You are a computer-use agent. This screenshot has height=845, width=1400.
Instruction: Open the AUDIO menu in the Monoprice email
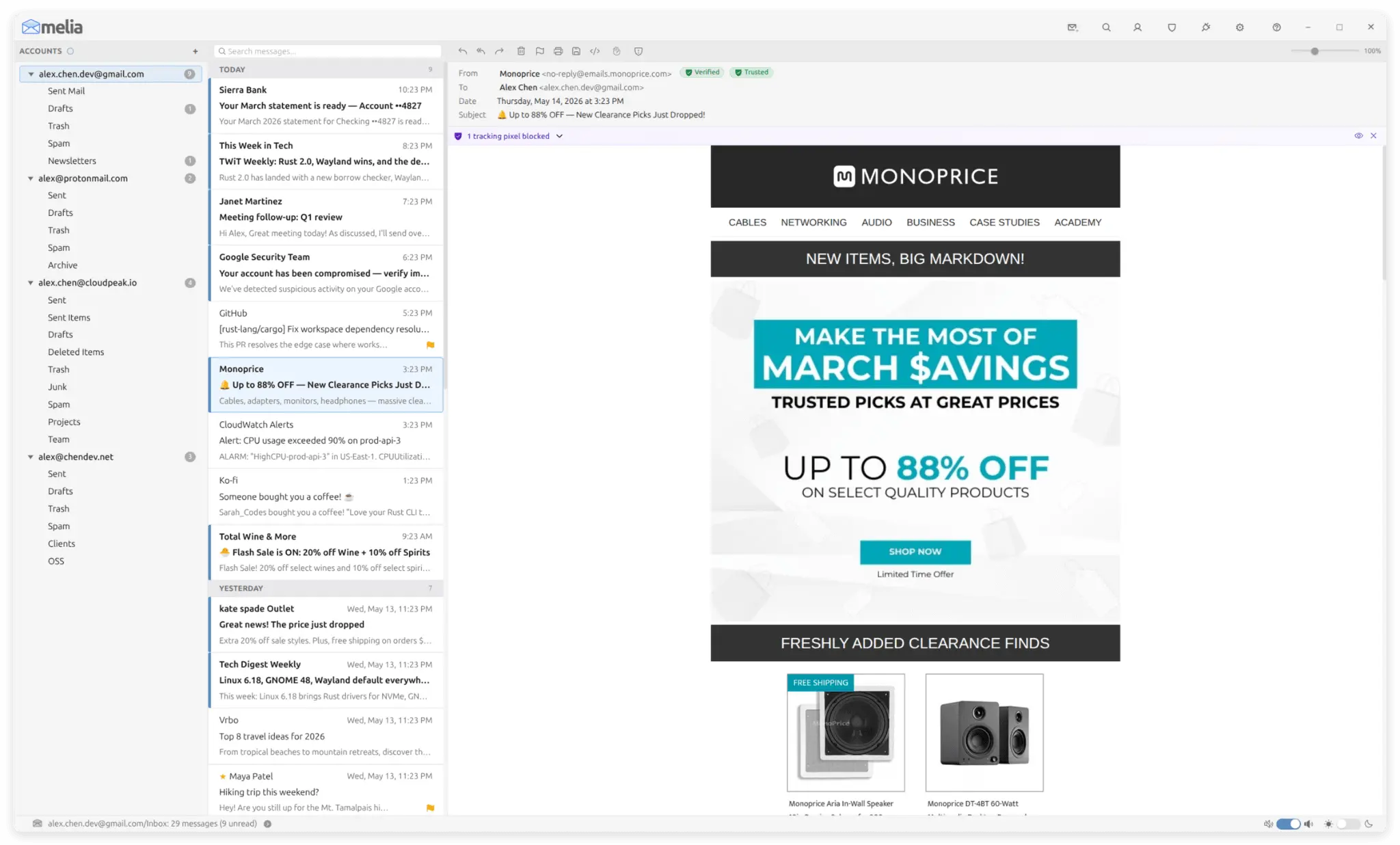pos(876,223)
